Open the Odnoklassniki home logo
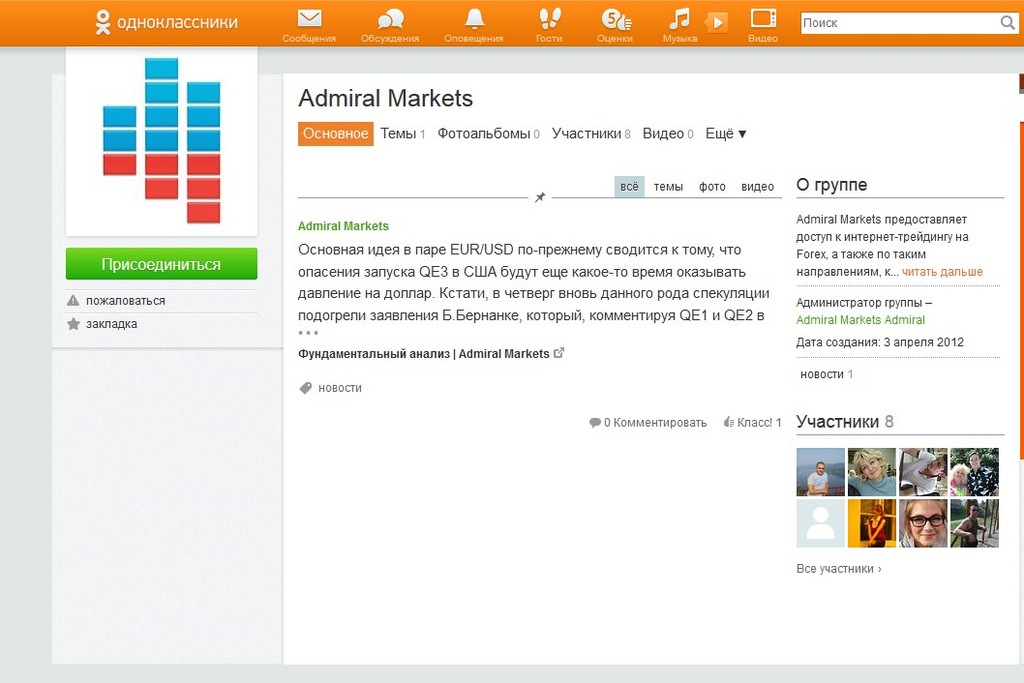This screenshot has height=683, width=1024. [x=166, y=22]
